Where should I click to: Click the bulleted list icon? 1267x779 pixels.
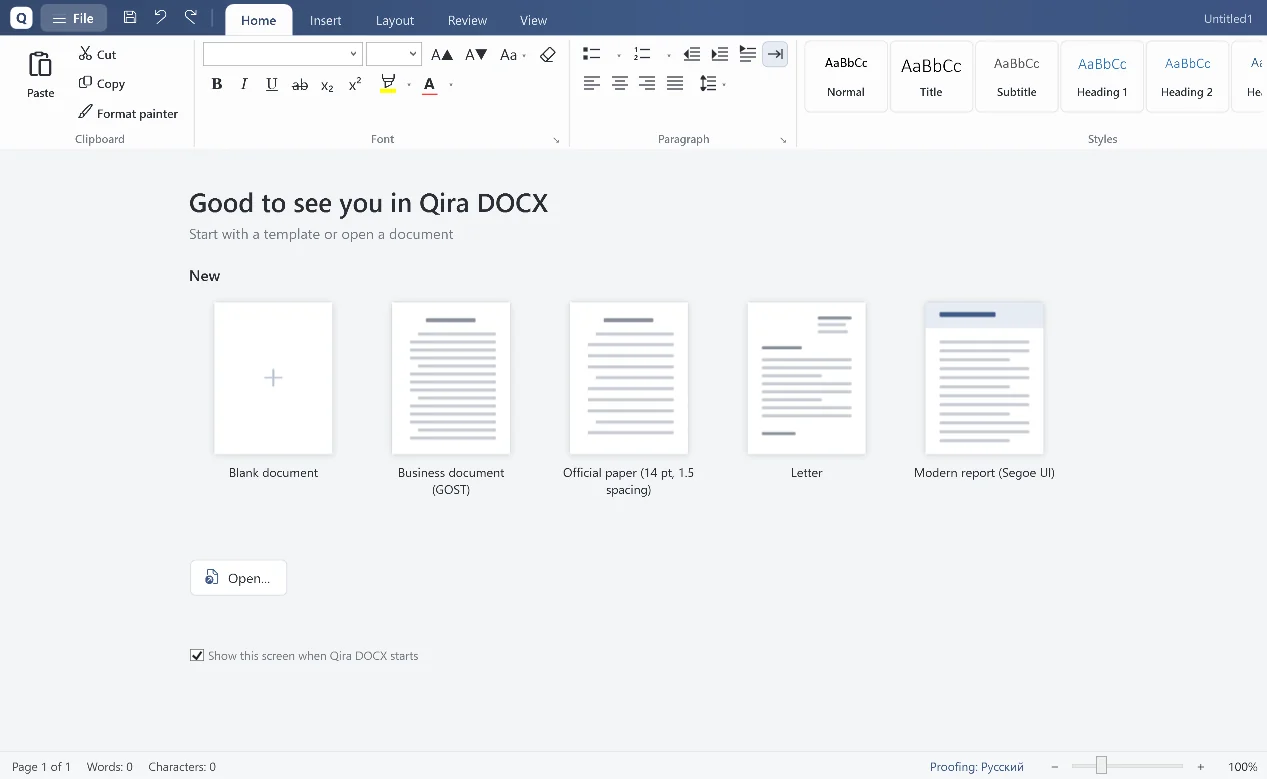click(x=592, y=54)
